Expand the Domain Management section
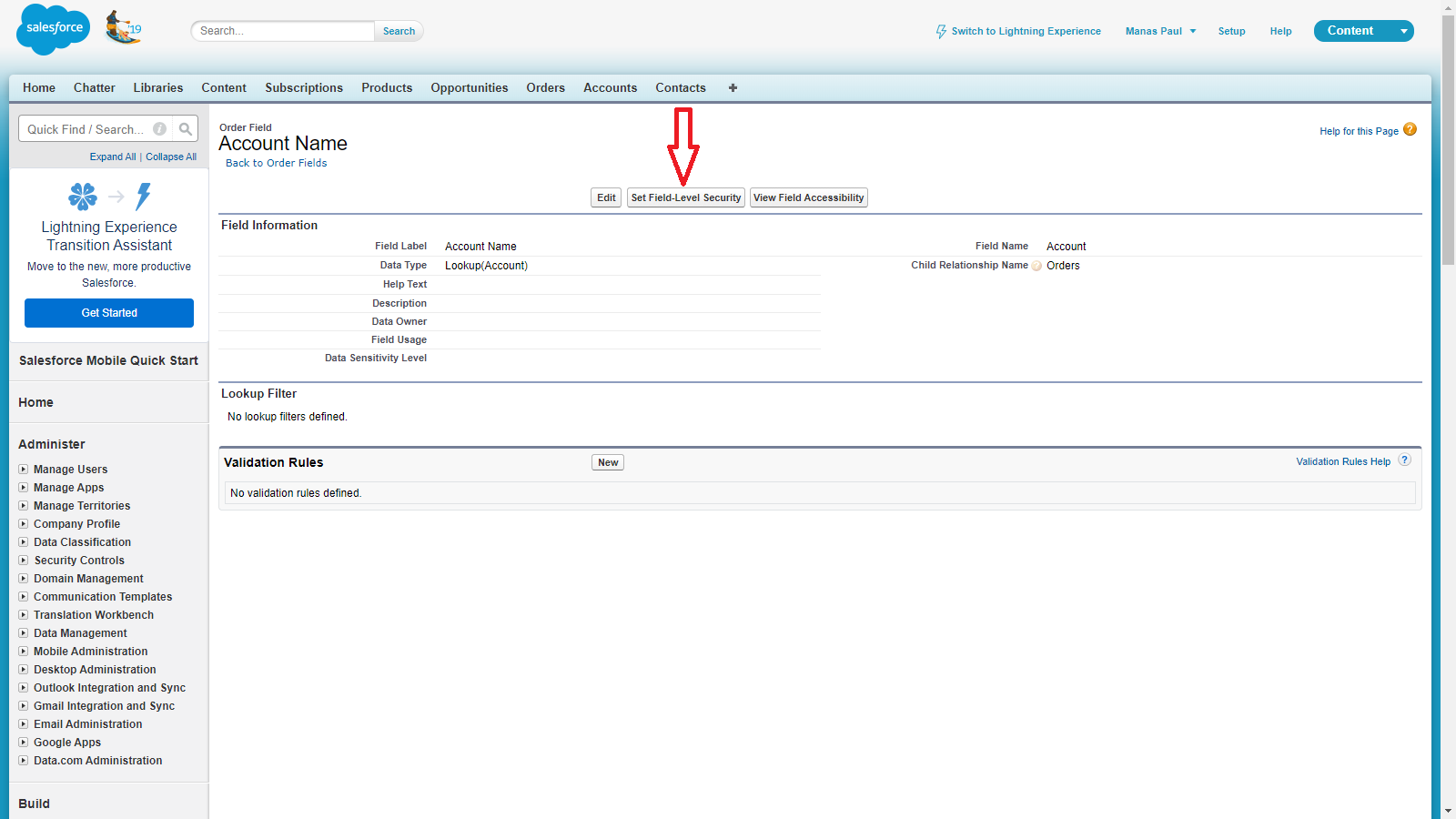The image size is (1456, 819). point(23,579)
